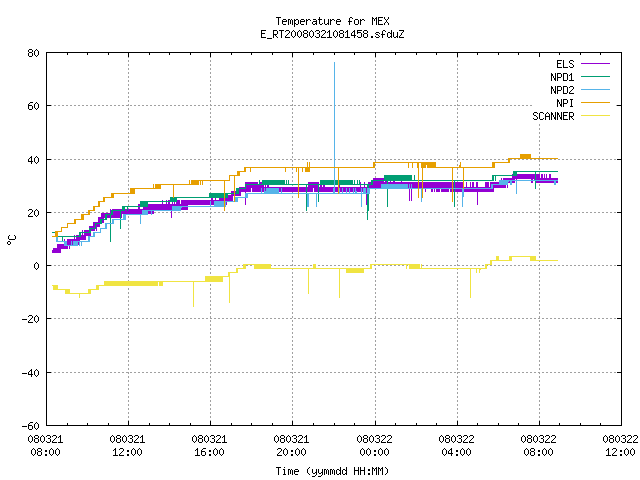Click the tall light blue NPD2 spike peak

click(x=335, y=63)
